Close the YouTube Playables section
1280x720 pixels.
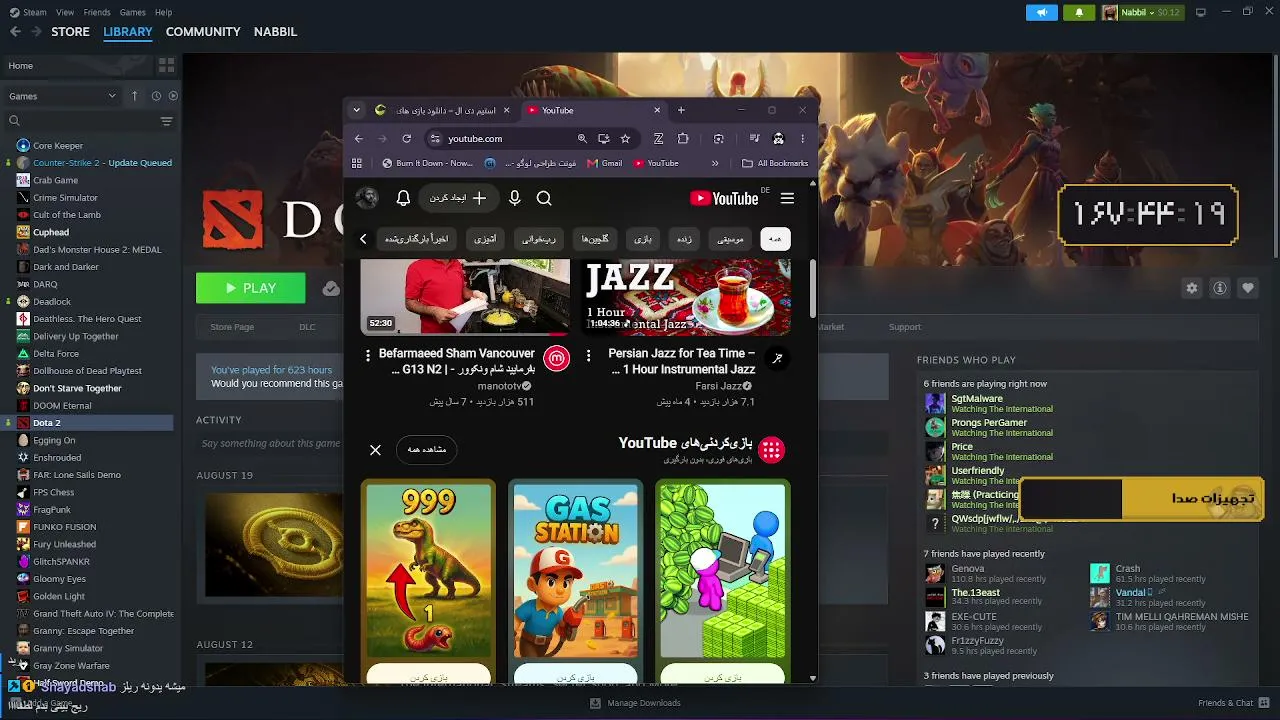tap(375, 450)
